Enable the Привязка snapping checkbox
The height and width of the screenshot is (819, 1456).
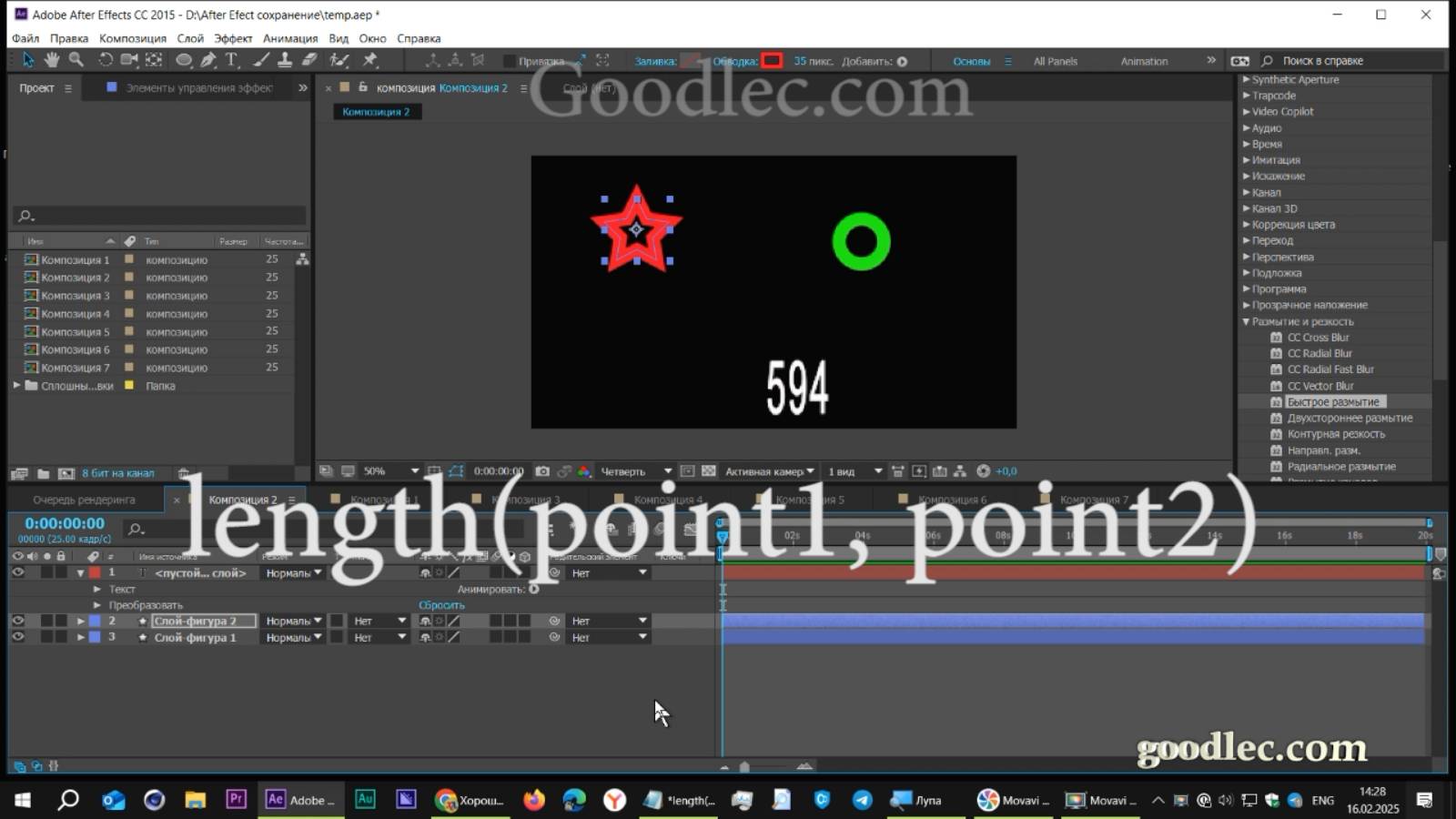pos(509,61)
